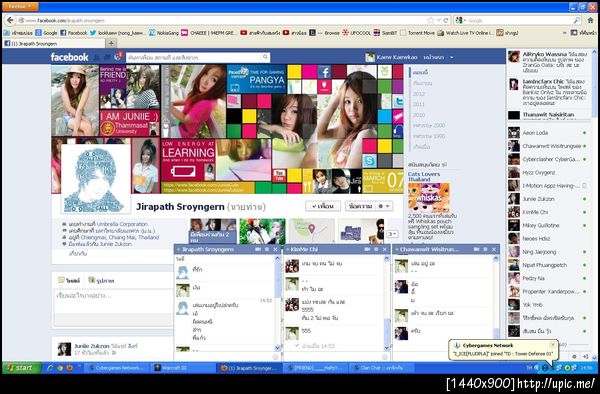This screenshot has height=394, width=600.
Task: Open the Facebook messages icon in header
Action: [x=107, y=57]
